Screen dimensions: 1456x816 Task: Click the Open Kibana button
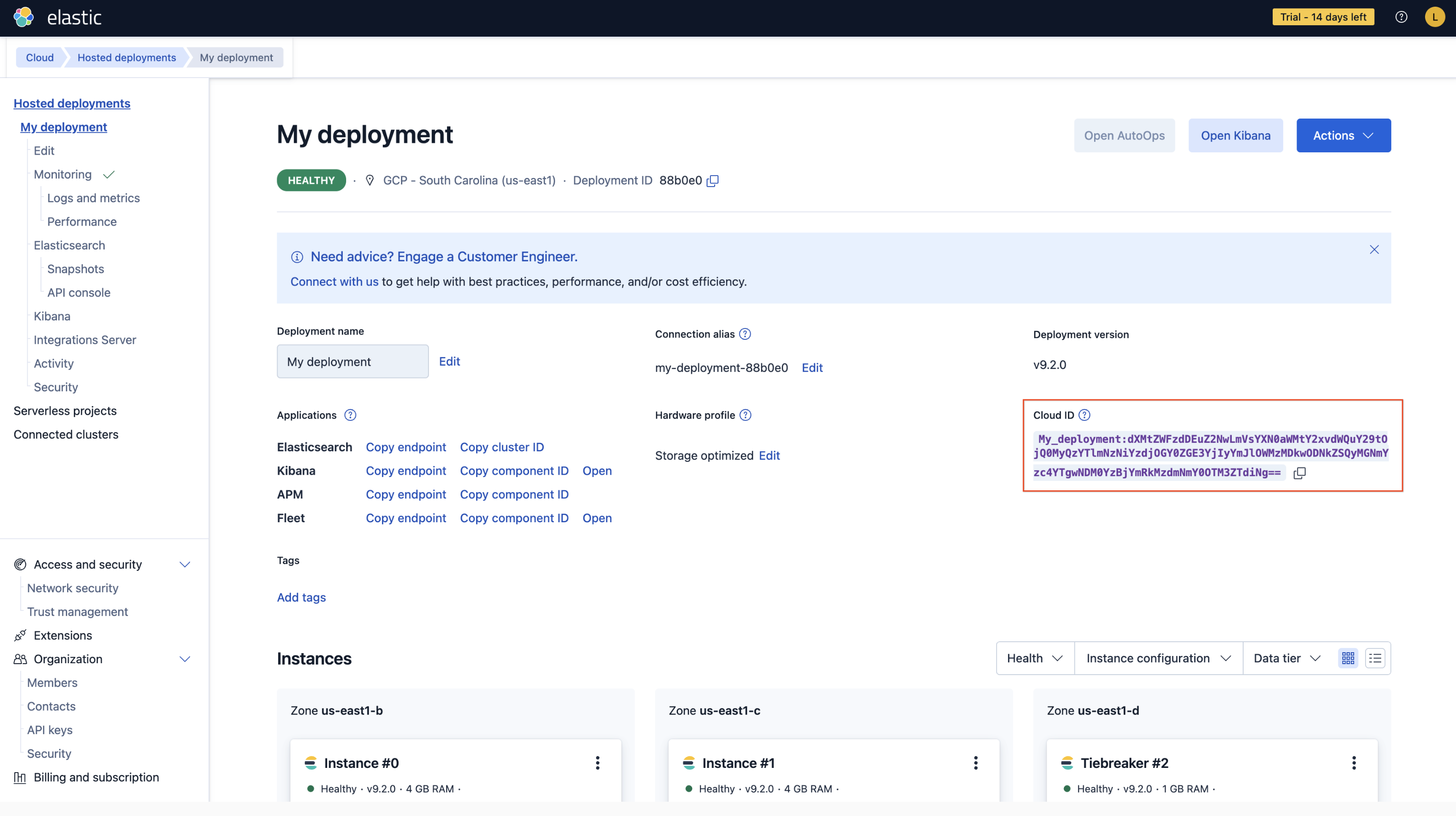point(1235,136)
